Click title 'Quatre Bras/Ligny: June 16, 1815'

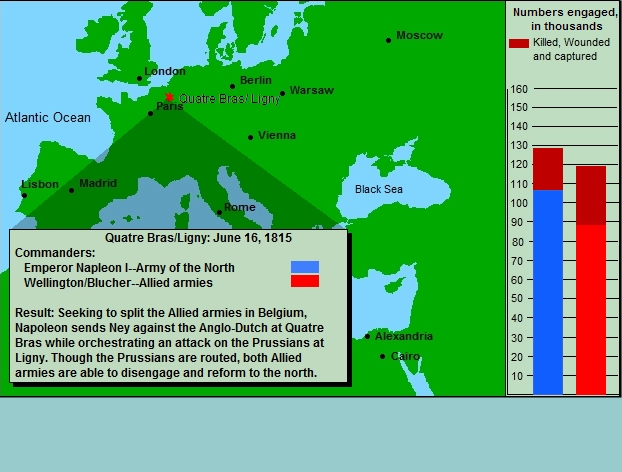[198, 238]
